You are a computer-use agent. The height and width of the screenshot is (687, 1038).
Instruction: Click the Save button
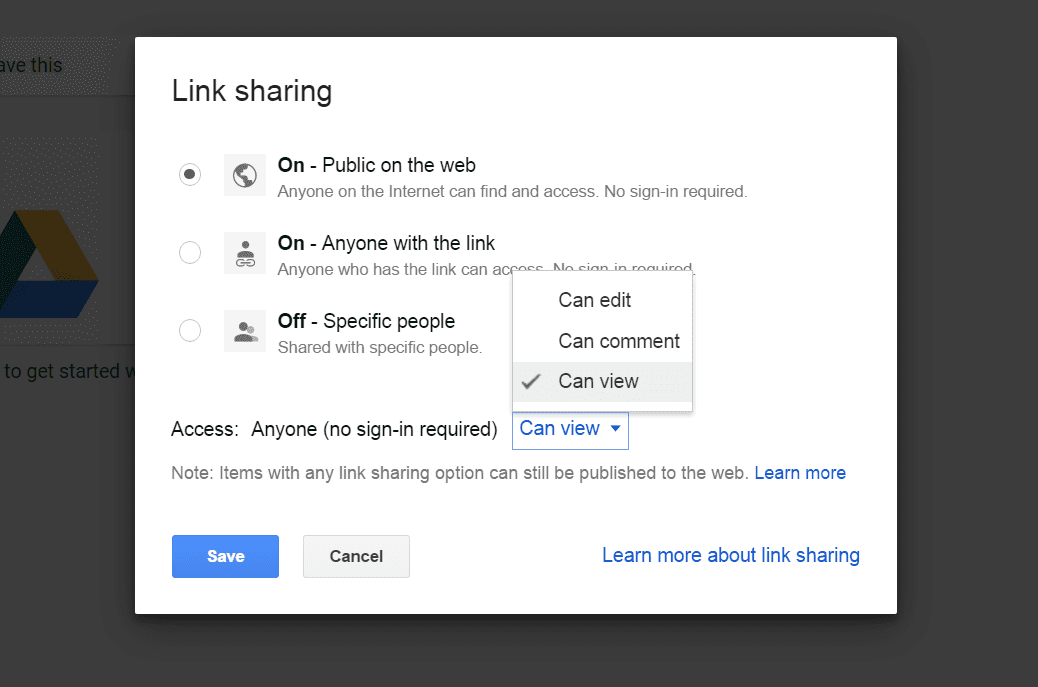click(225, 556)
